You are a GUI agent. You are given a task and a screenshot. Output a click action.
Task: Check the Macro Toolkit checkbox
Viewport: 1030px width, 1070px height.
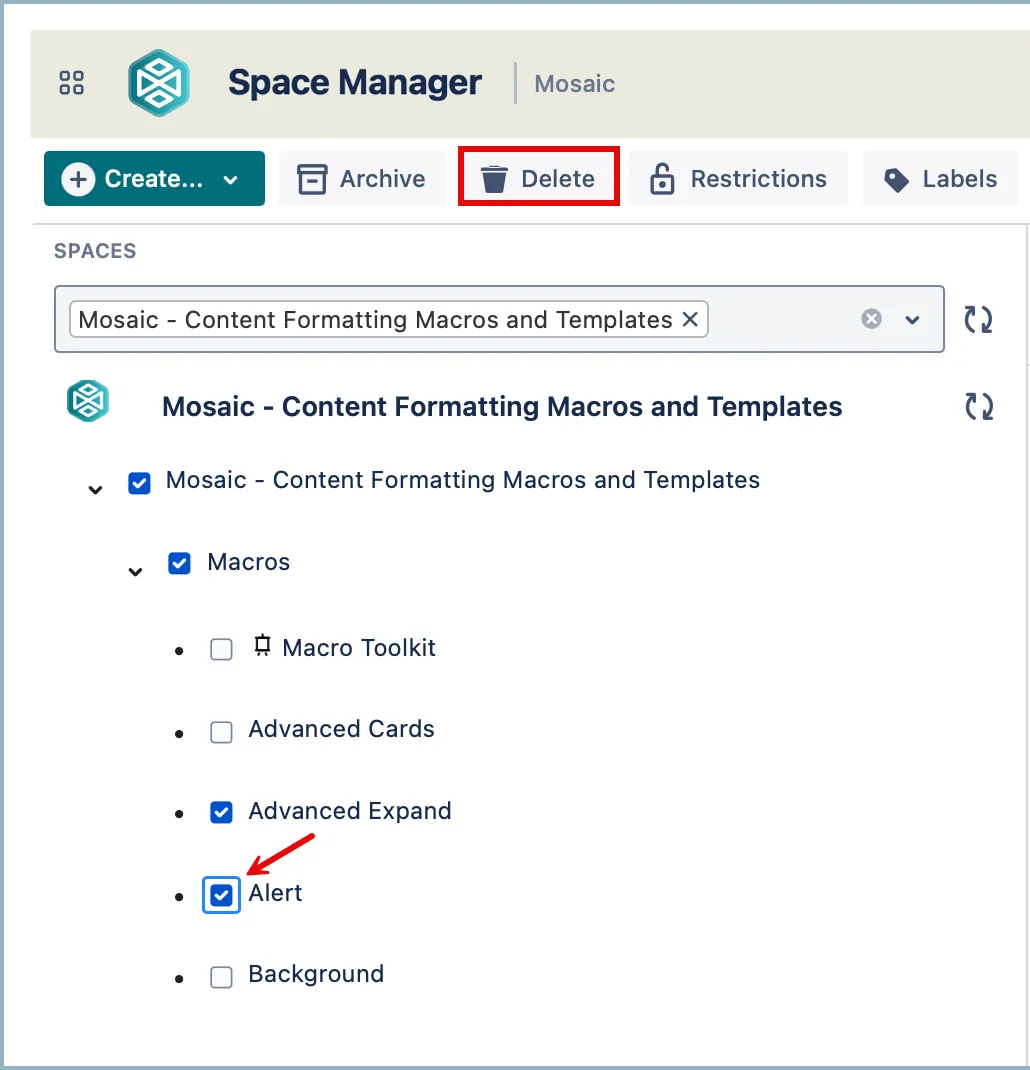coord(221,649)
